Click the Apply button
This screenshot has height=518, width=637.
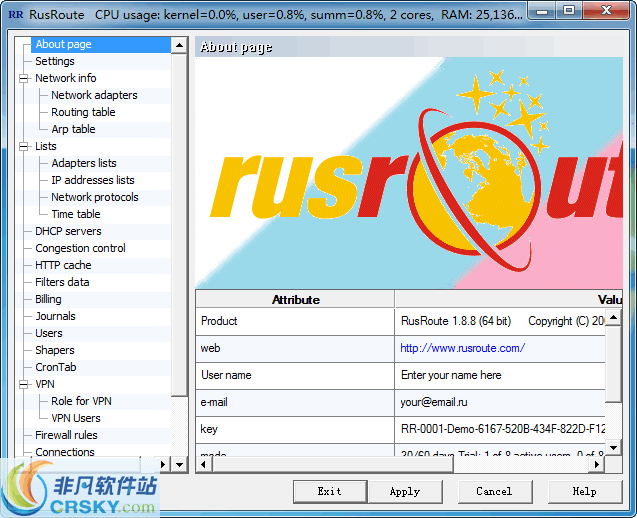point(405,492)
